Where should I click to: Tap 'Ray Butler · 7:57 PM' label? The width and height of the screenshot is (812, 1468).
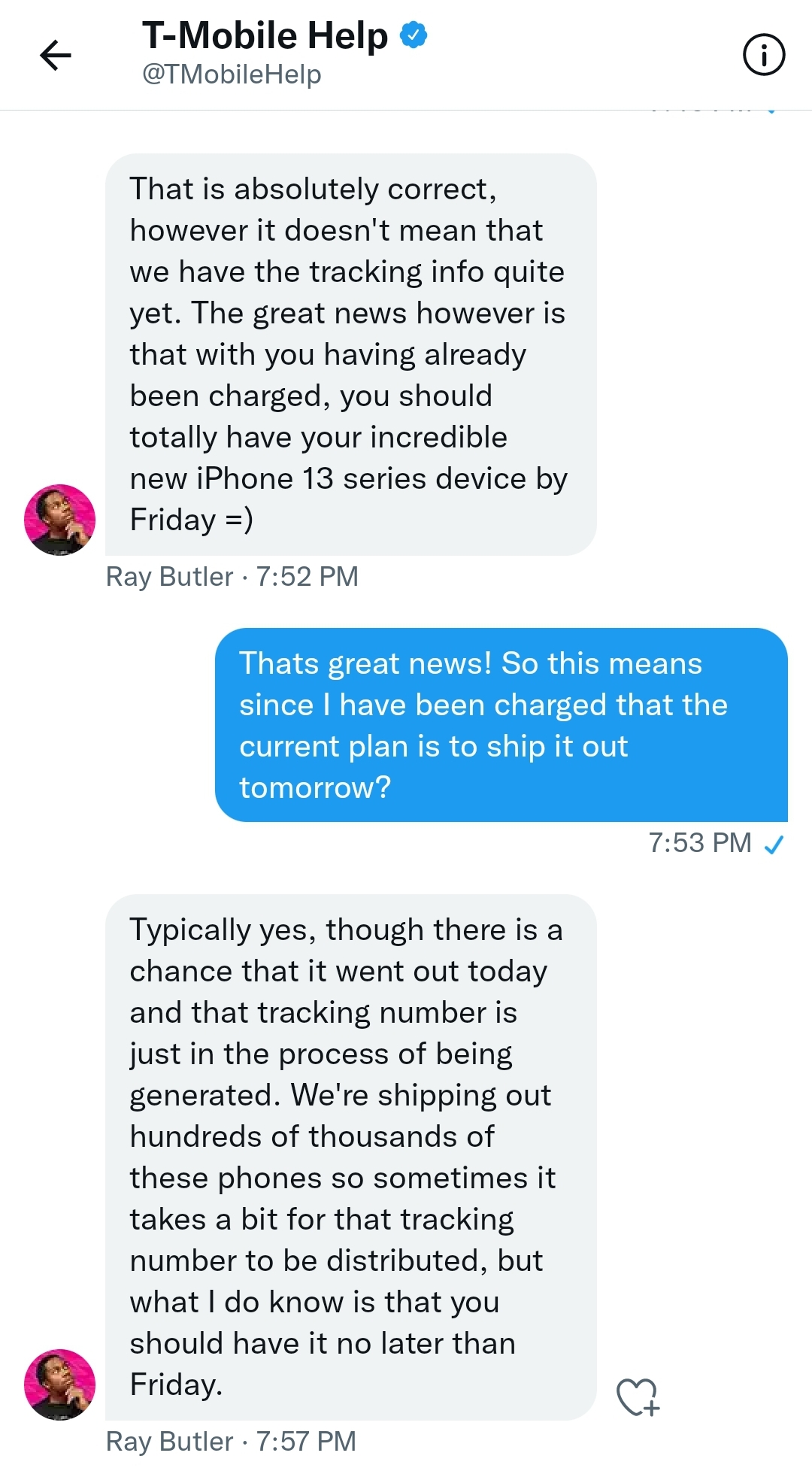click(x=232, y=1442)
